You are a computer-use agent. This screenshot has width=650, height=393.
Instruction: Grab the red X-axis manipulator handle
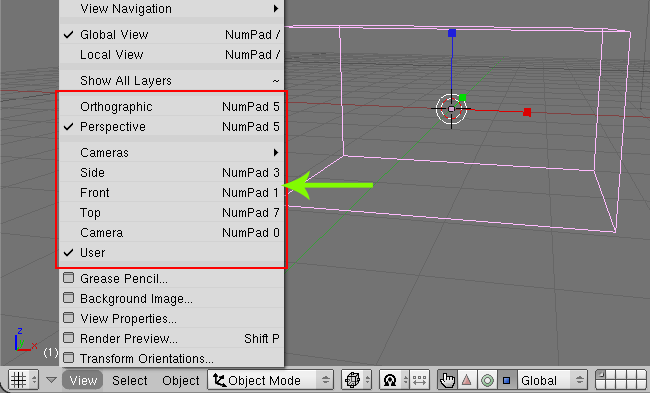point(527,112)
